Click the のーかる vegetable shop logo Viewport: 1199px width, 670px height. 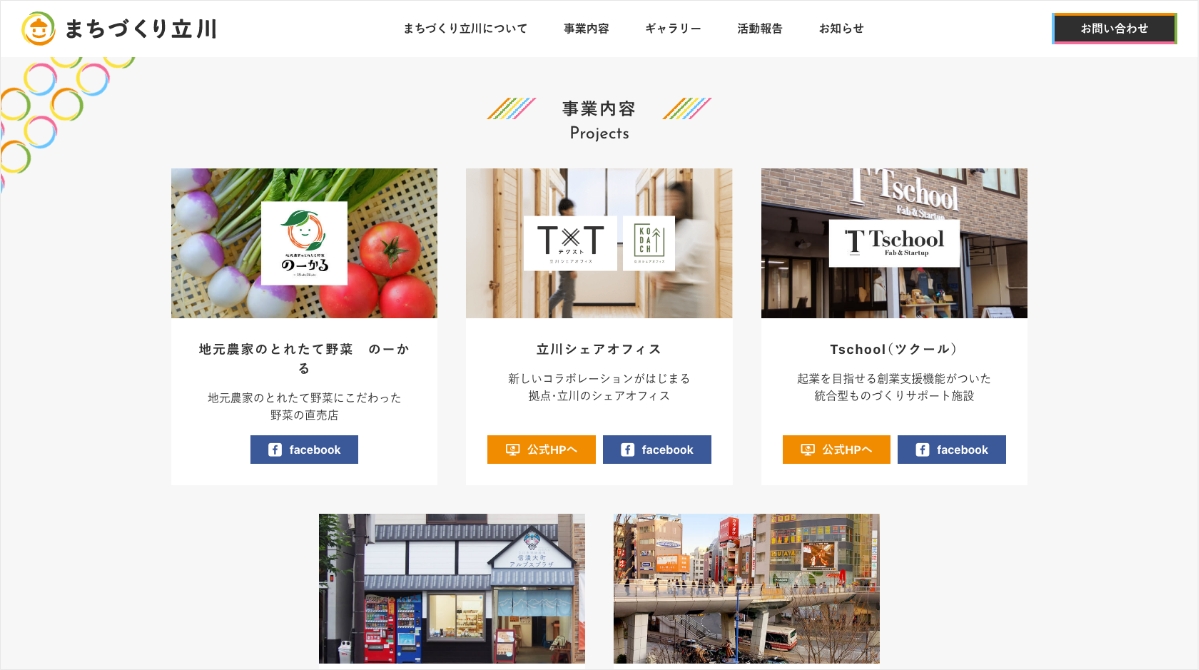click(x=304, y=243)
